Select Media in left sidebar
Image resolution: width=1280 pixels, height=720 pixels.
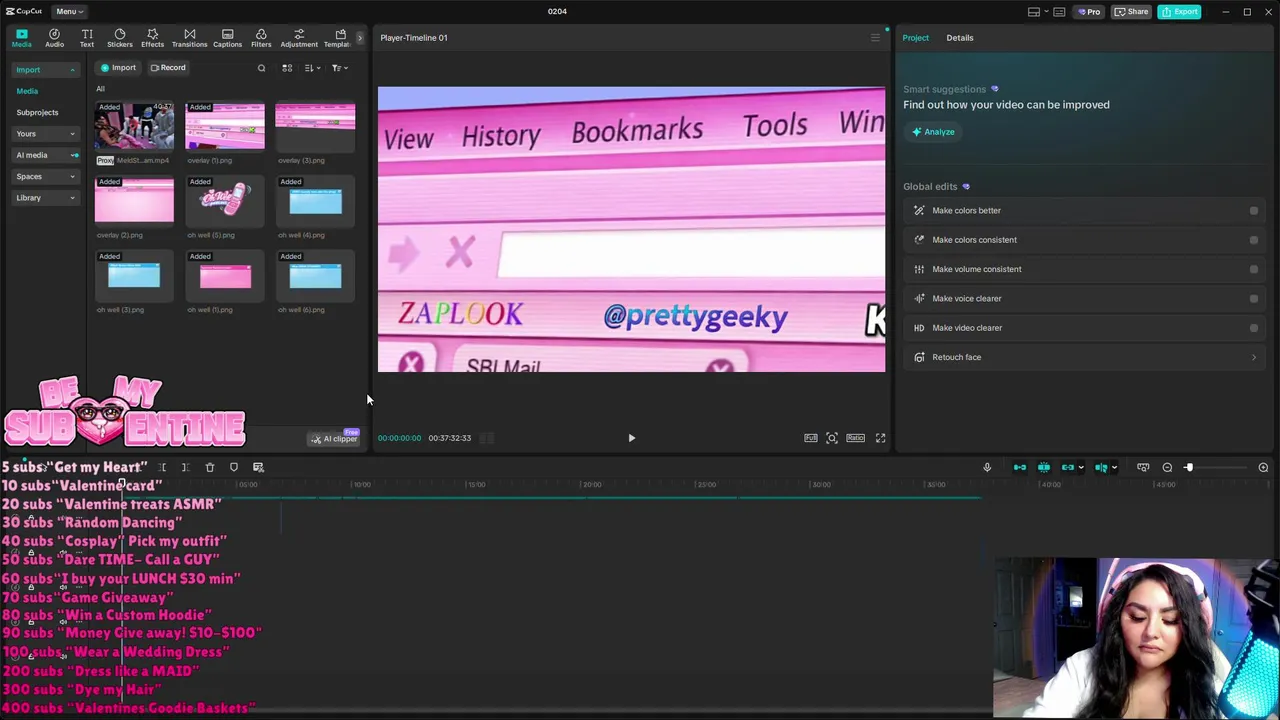[x=27, y=91]
